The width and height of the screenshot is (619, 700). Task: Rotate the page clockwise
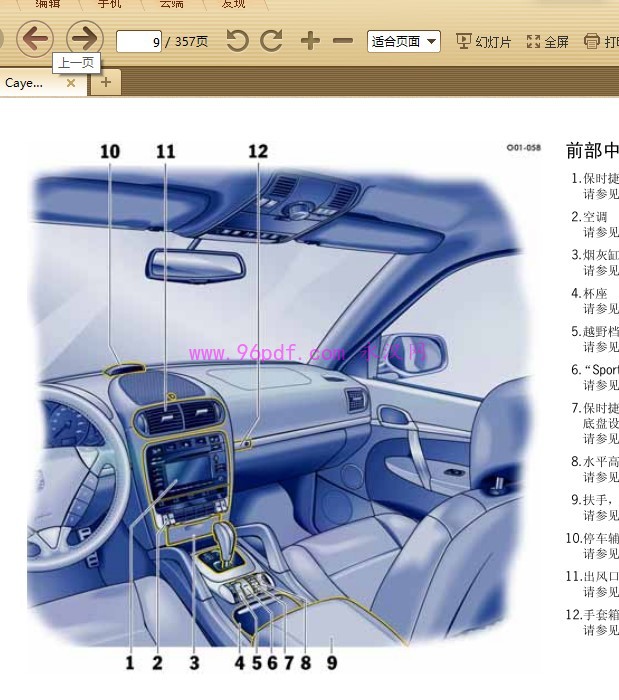[271, 41]
